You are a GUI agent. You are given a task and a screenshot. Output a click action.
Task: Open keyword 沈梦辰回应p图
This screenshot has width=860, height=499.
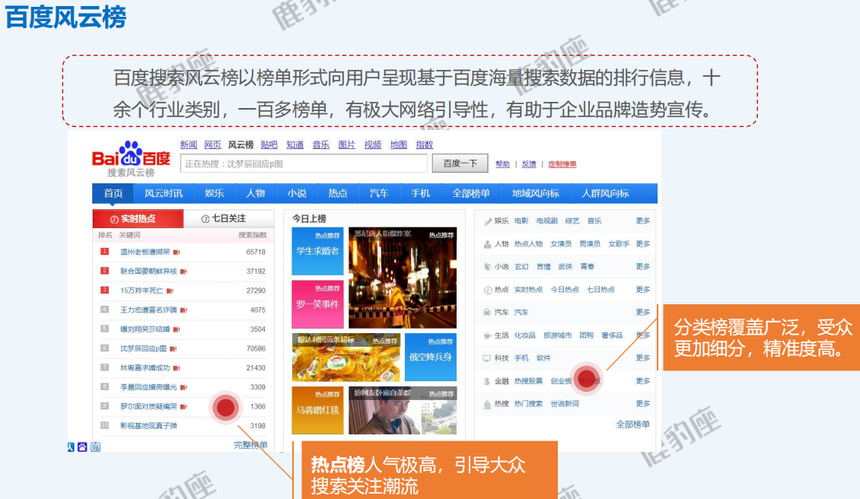point(144,349)
